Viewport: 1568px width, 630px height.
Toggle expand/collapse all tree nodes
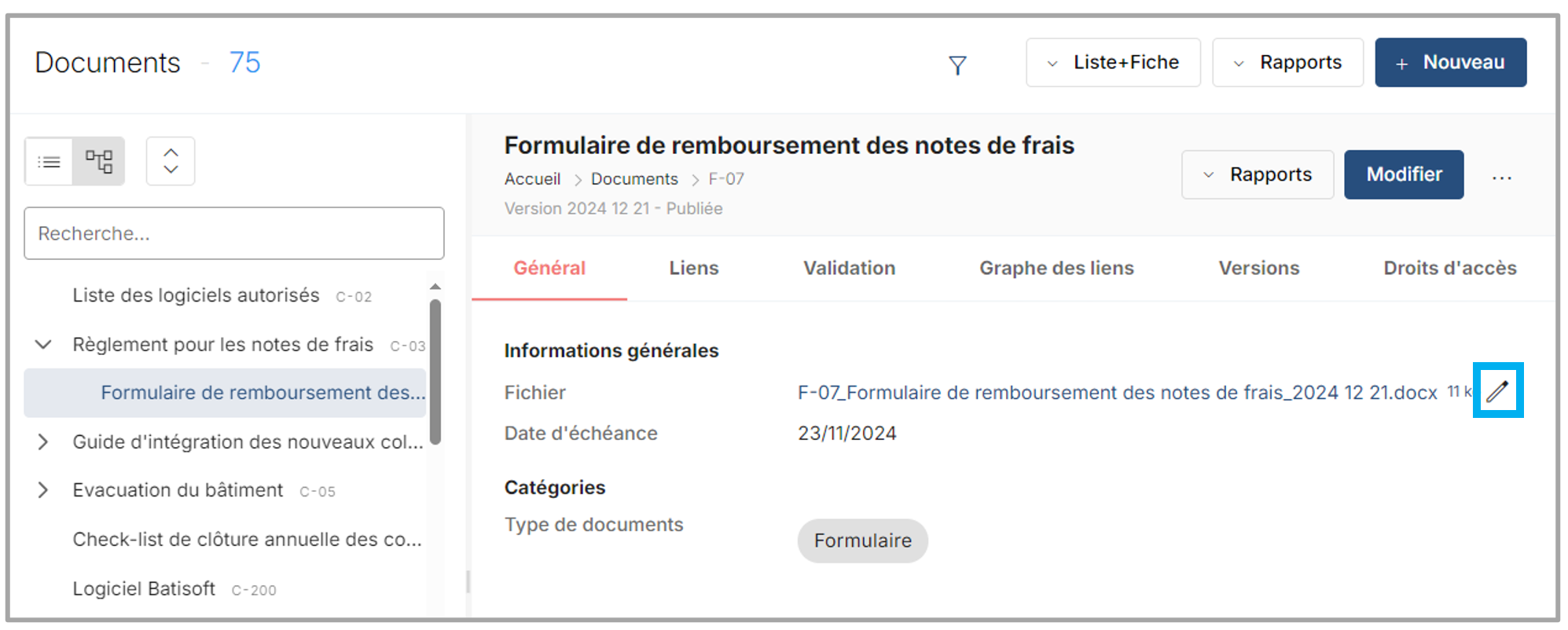tap(171, 162)
